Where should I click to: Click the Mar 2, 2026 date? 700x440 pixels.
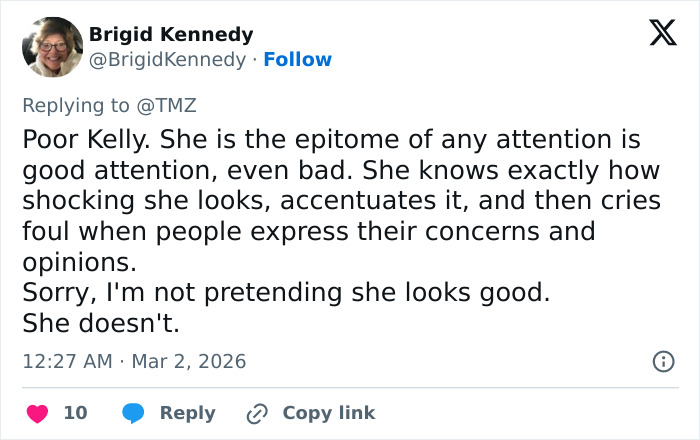tap(190, 361)
